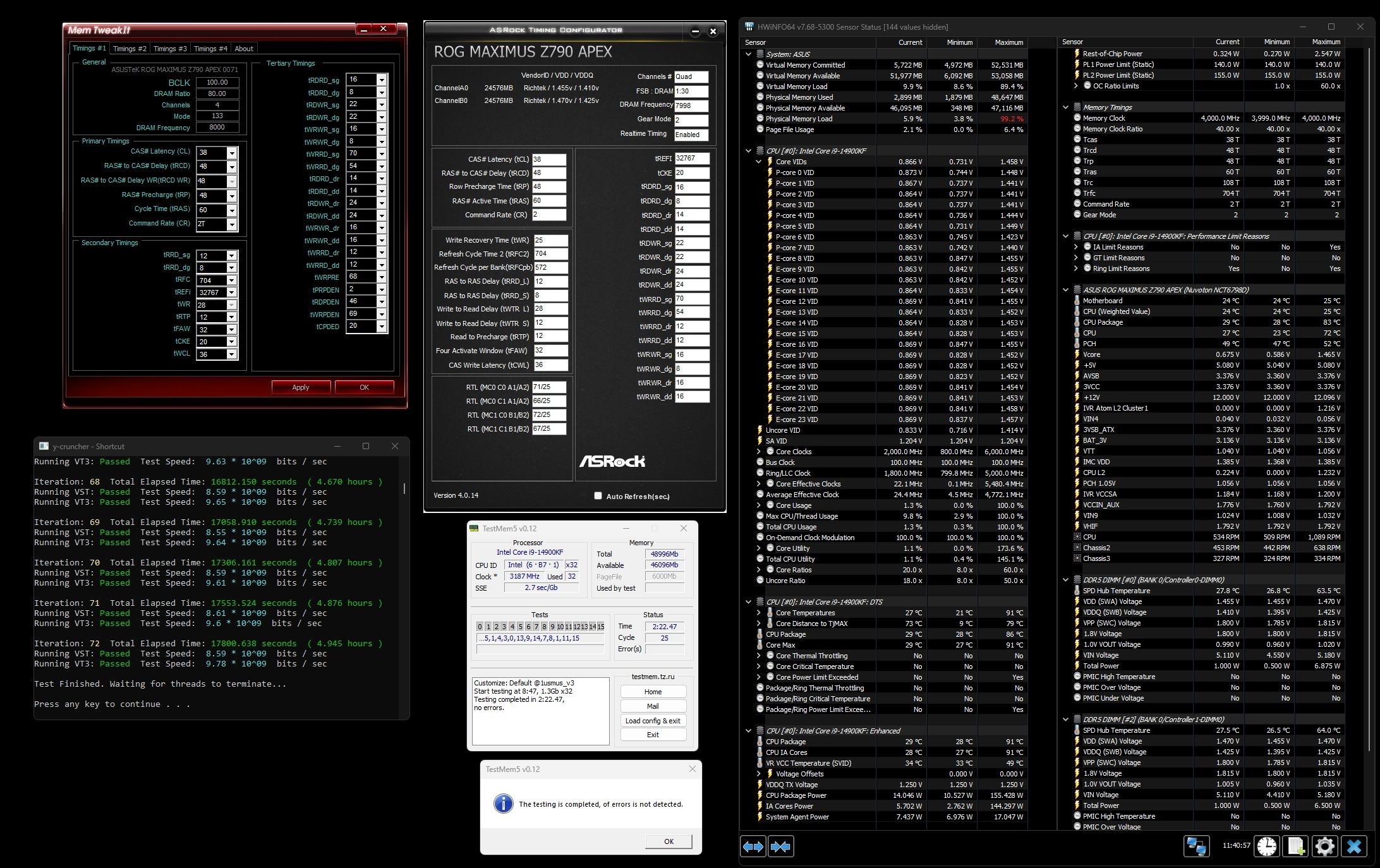Open tRDRD_sg dropdown in Tertiary Timings
Image resolution: width=1380 pixels, height=868 pixels.
click(382, 80)
